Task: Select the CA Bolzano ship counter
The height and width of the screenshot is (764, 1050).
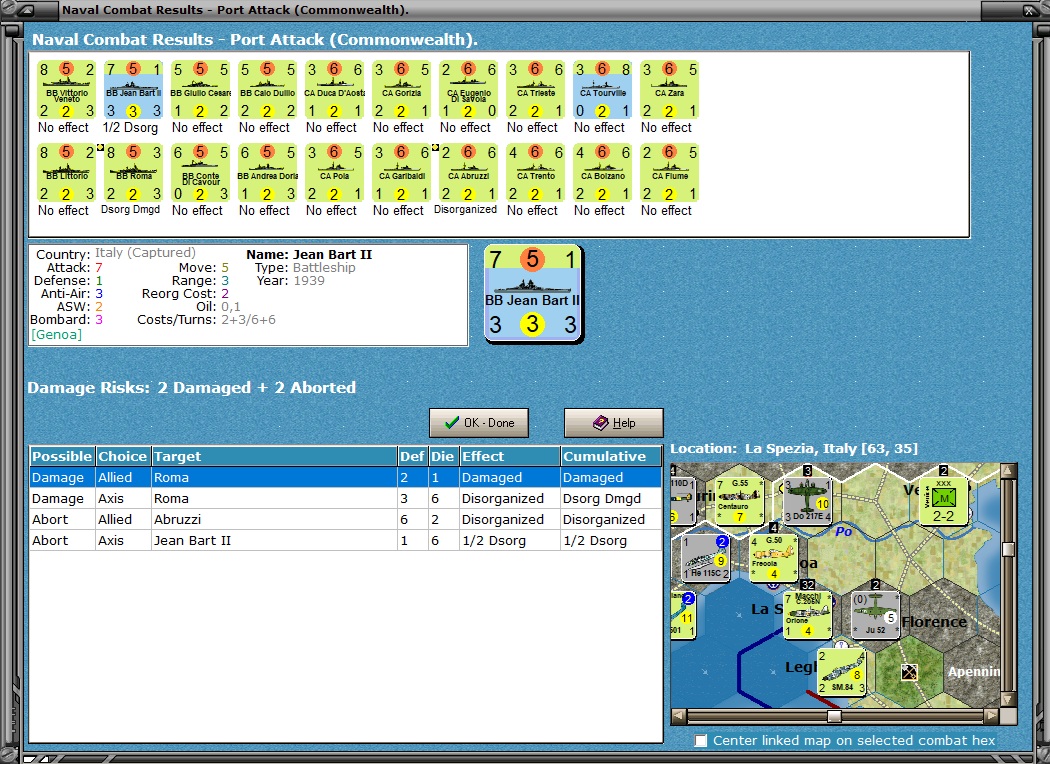Action: coord(602,173)
